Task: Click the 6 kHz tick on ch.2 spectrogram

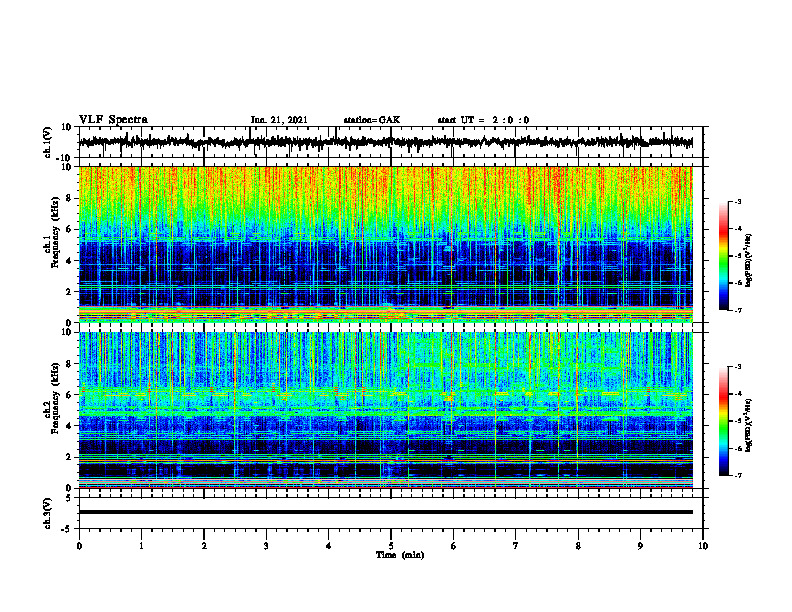Action: [69, 395]
